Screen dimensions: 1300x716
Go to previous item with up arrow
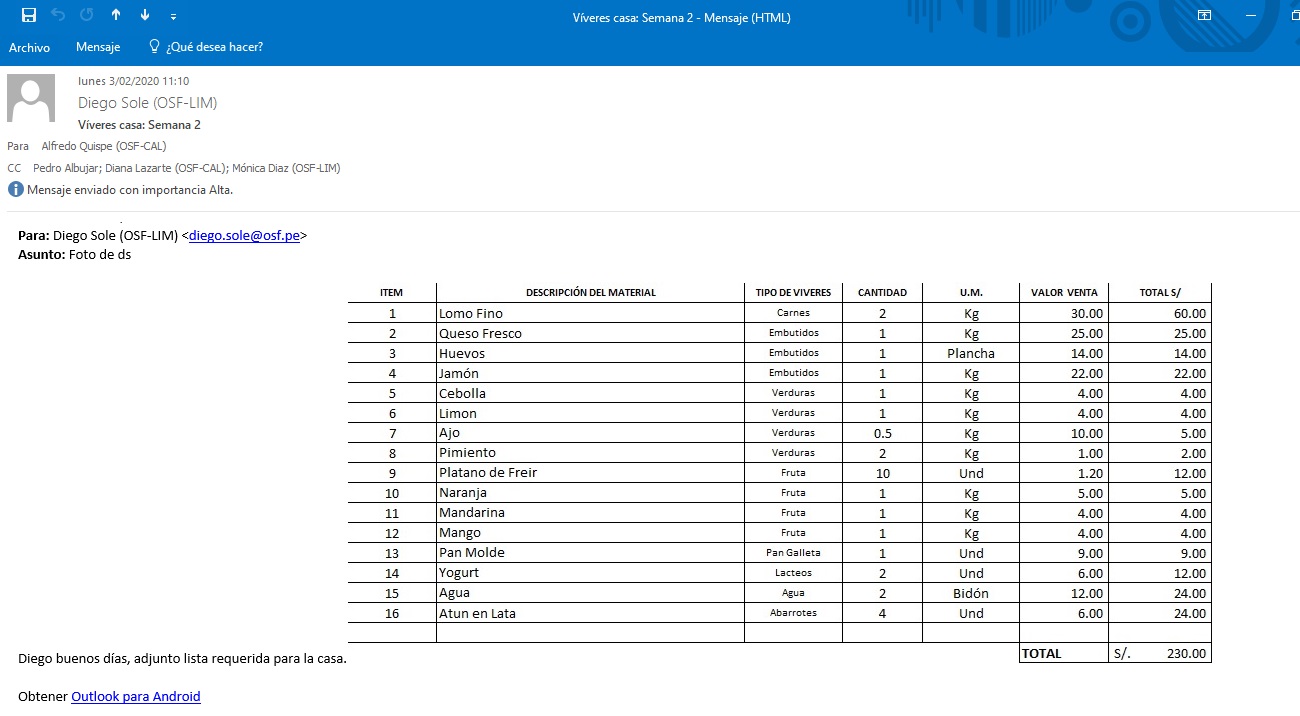pos(116,15)
